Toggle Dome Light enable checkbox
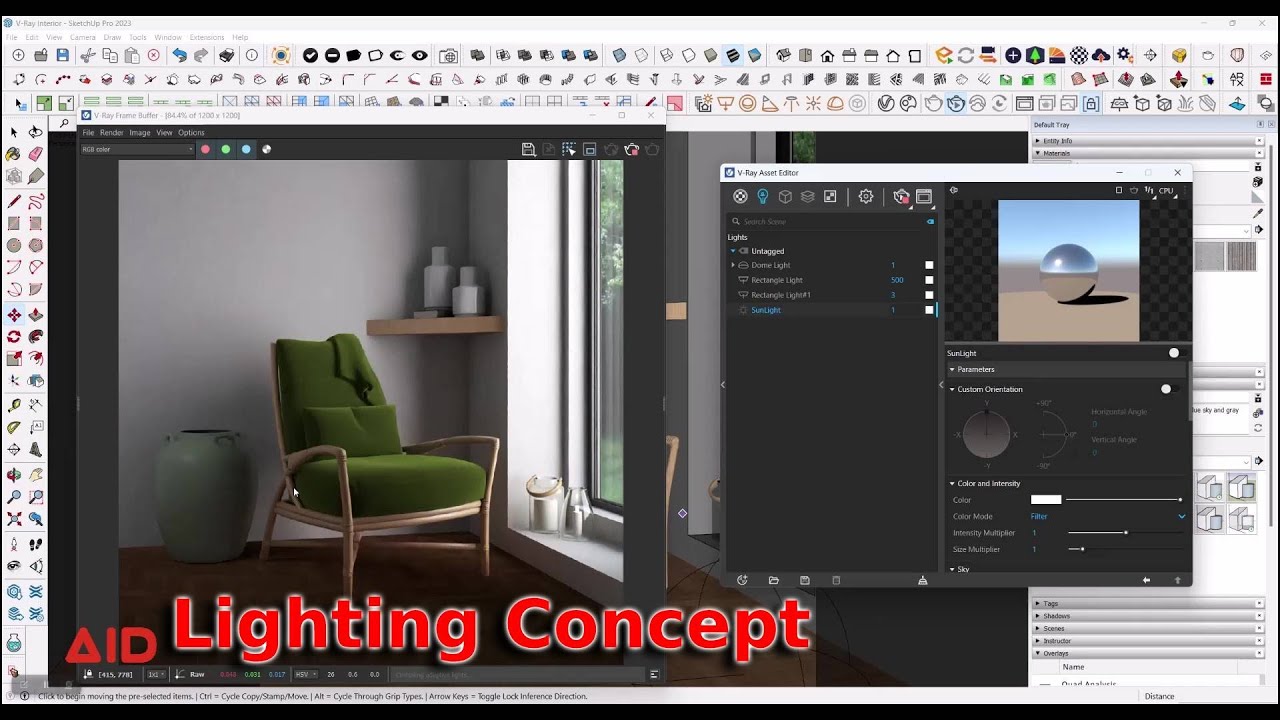 929,265
